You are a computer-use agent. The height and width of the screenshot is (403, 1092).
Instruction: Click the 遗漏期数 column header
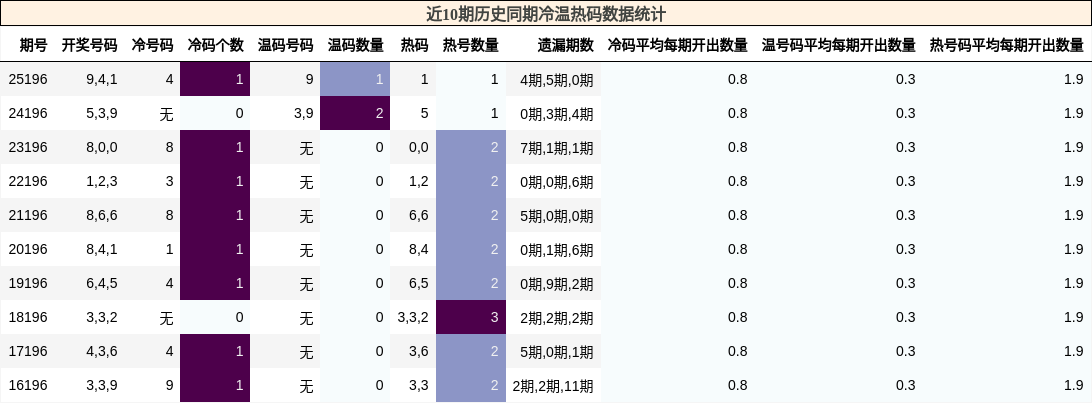tap(566, 45)
